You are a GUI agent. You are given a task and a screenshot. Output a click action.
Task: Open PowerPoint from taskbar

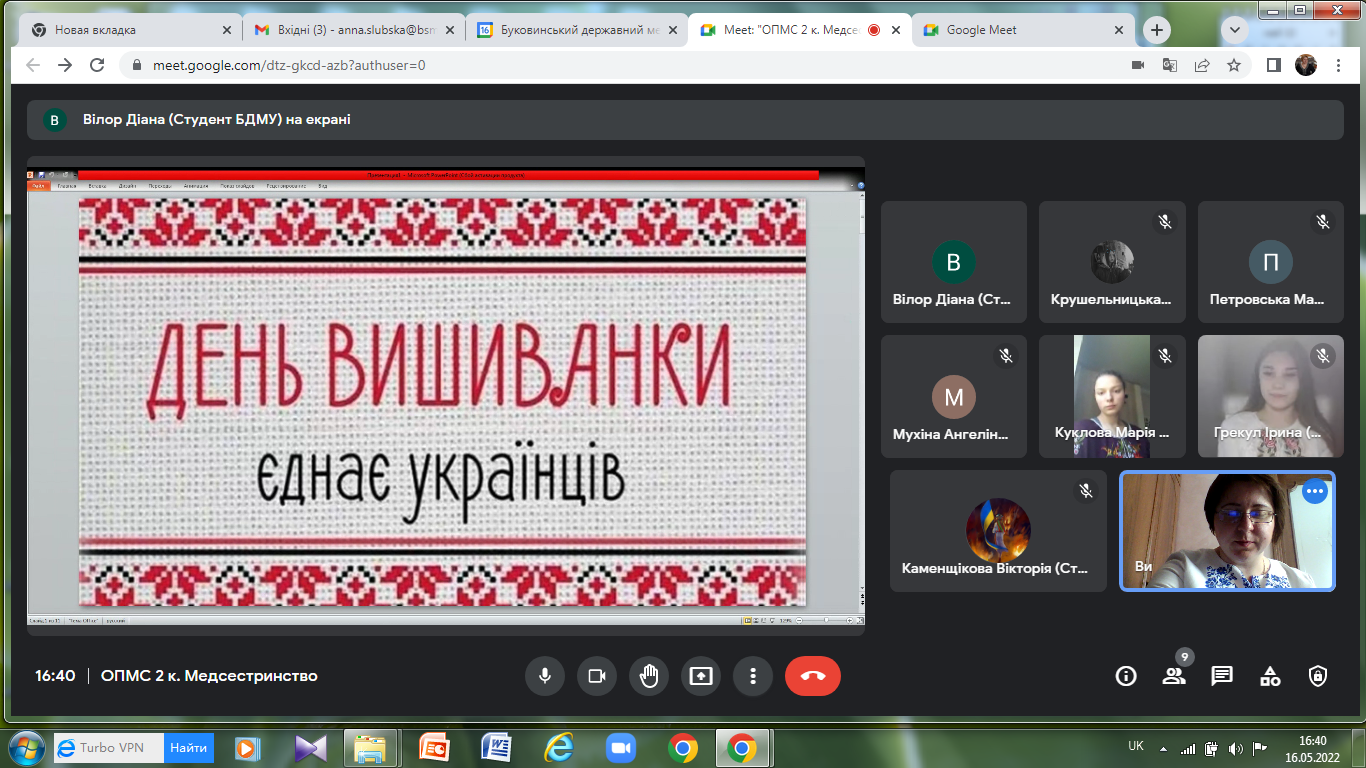point(435,748)
